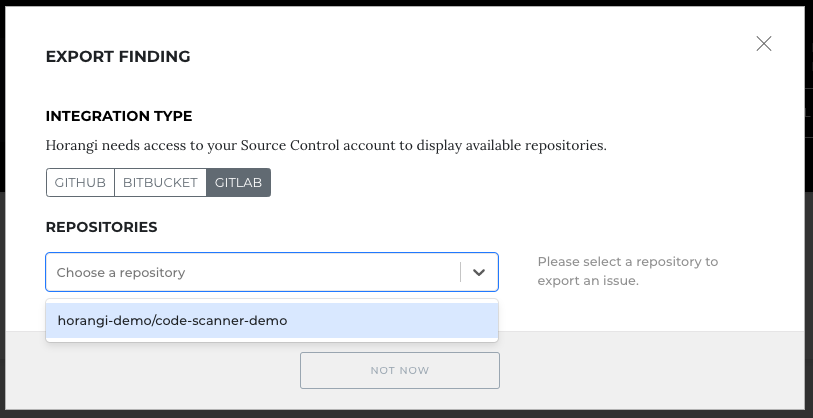Screen dimensions: 813x418
Task: Click the 'Please select a repository' hint
Action: click(627, 271)
